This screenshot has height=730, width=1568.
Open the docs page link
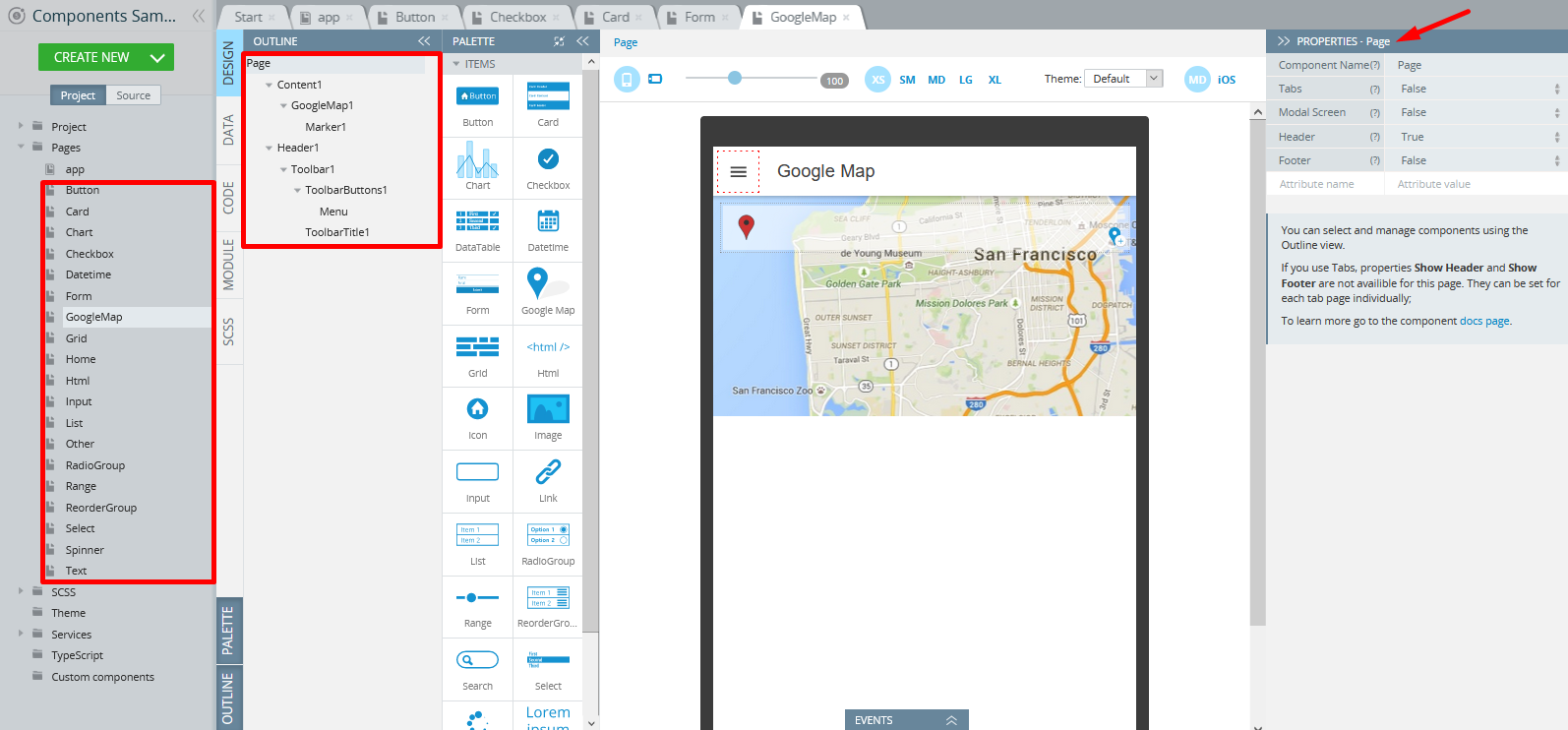(1484, 321)
